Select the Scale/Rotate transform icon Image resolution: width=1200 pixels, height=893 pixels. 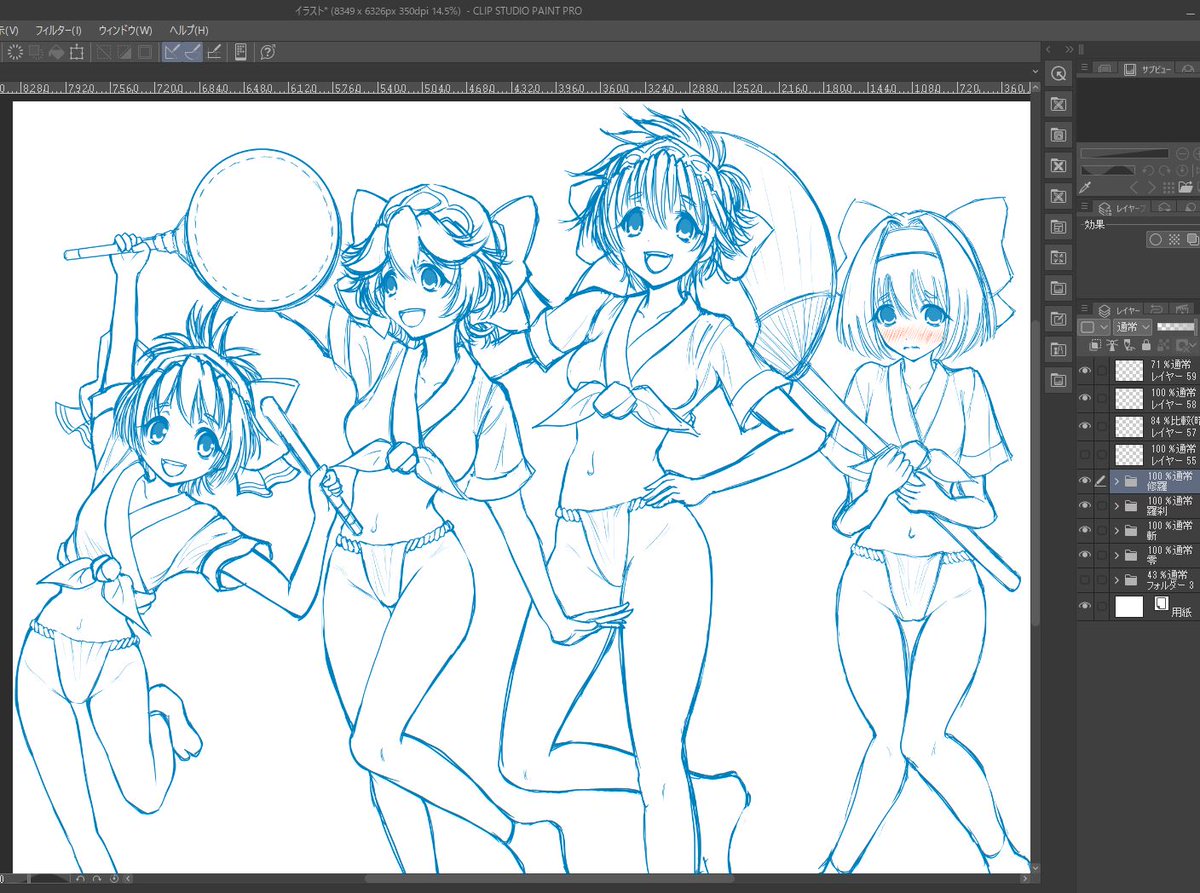click(78, 52)
